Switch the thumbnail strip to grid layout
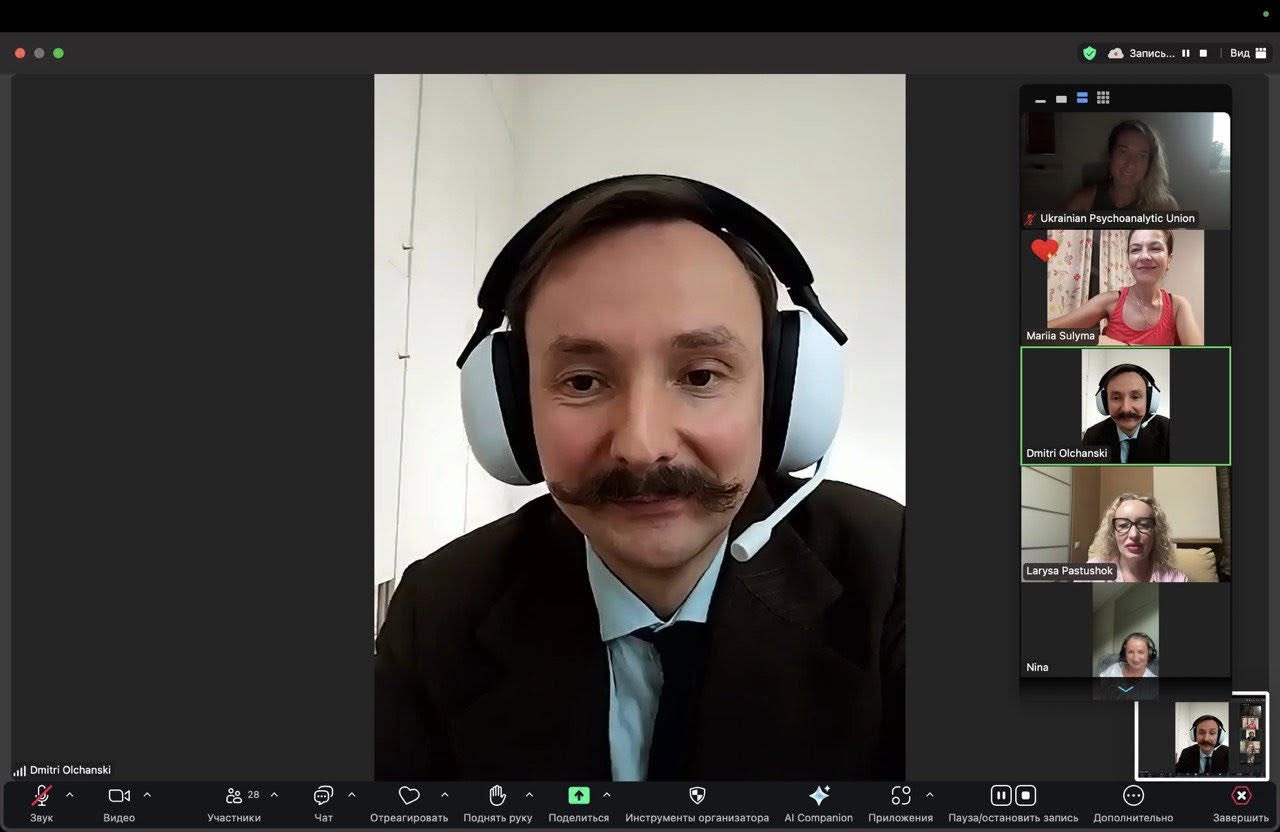The image size is (1280, 832). (1103, 98)
